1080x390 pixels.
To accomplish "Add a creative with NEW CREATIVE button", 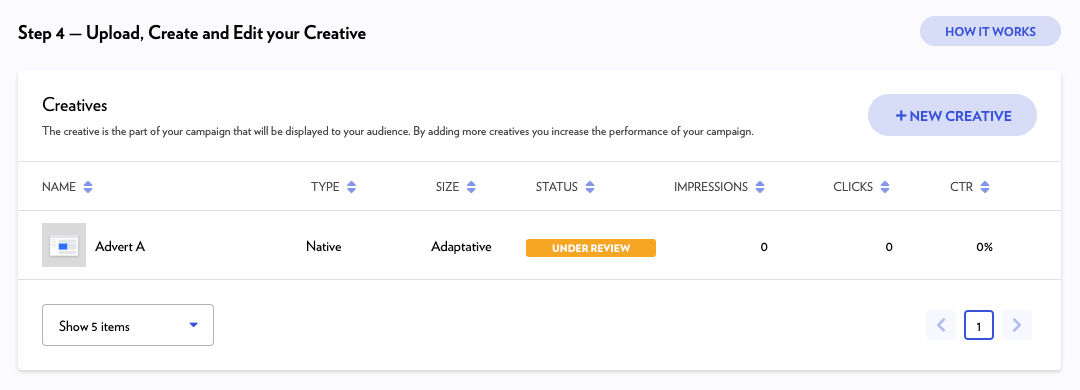I will [x=953, y=115].
